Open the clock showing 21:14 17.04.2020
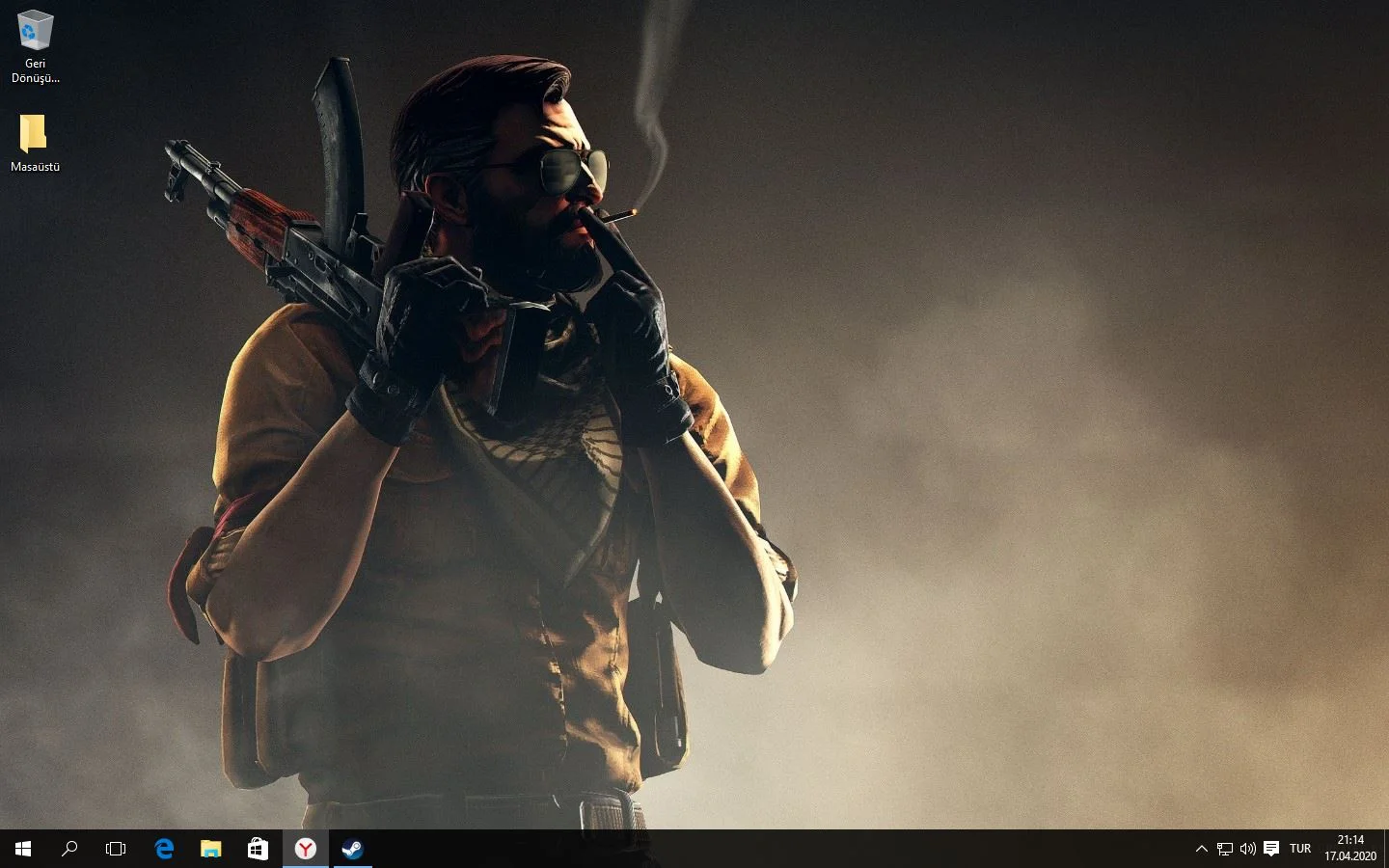Viewport: 1389px width, 868px height. pyautogui.click(x=1350, y=849)
